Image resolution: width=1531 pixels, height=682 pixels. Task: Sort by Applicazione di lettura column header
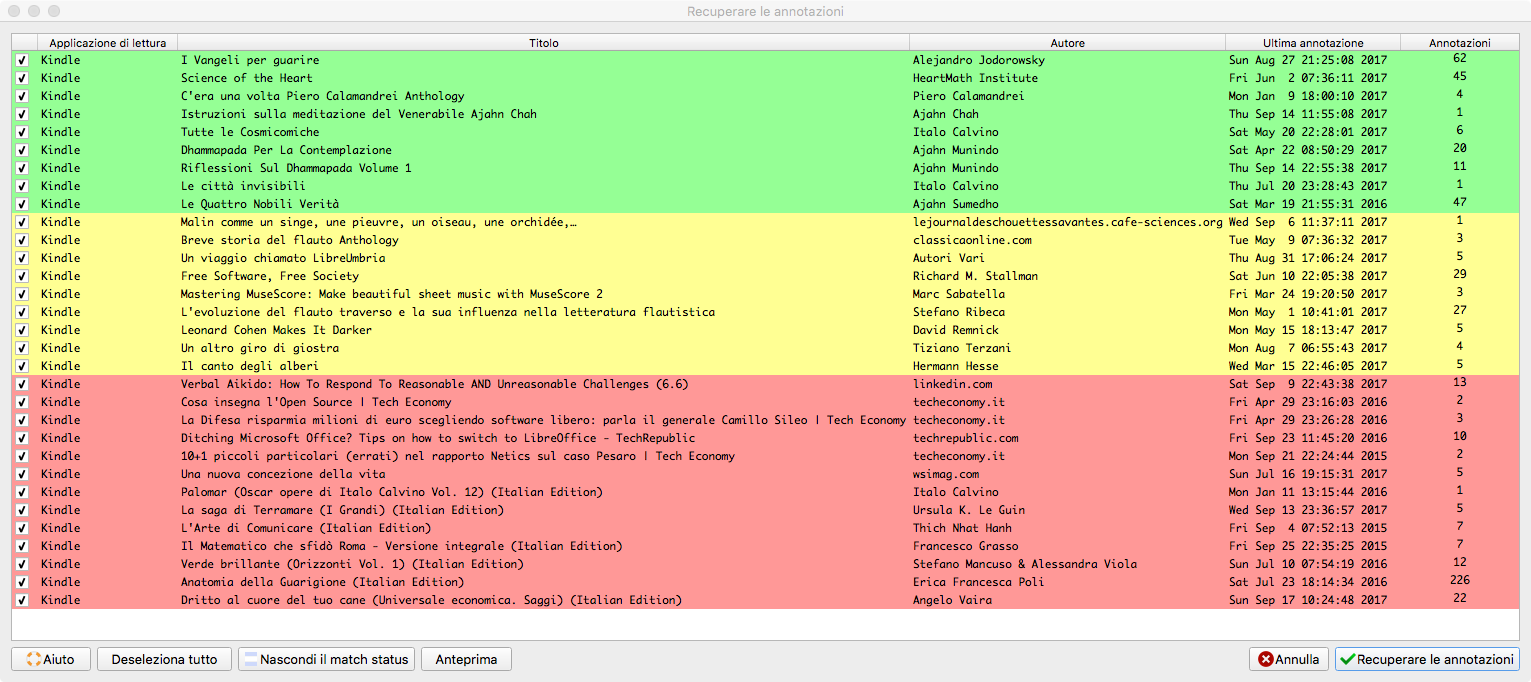108,43
